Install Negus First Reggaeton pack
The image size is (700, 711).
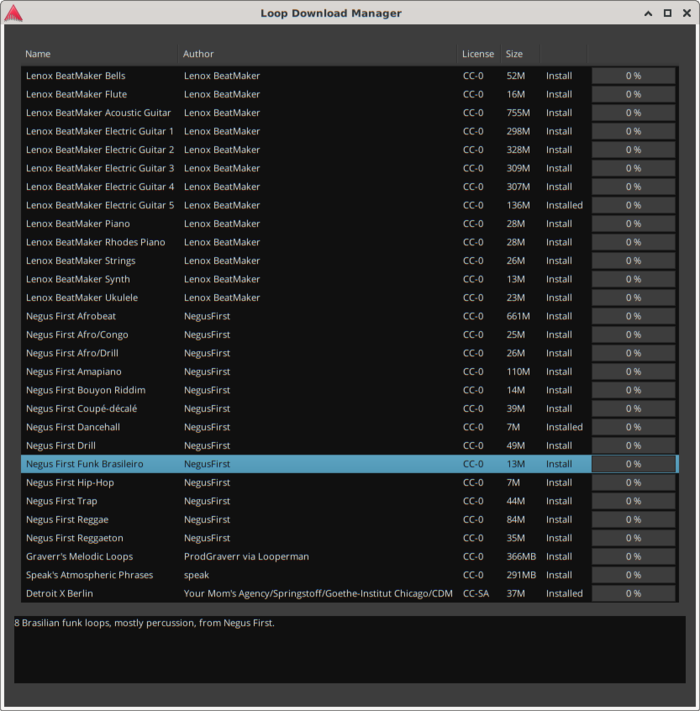point(559,539)
